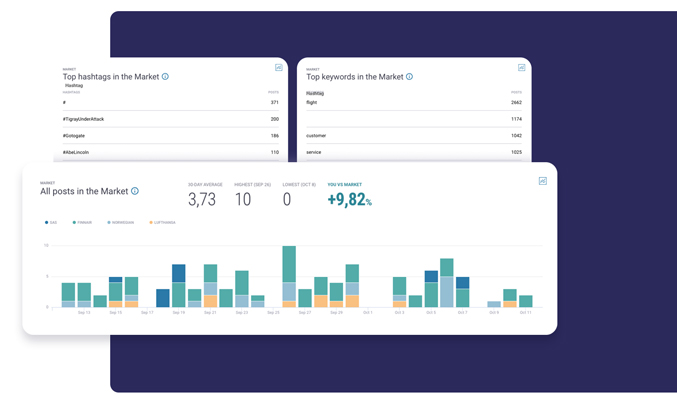
Task: Toggle SAS series in chart legend
Action: [51, 223]
